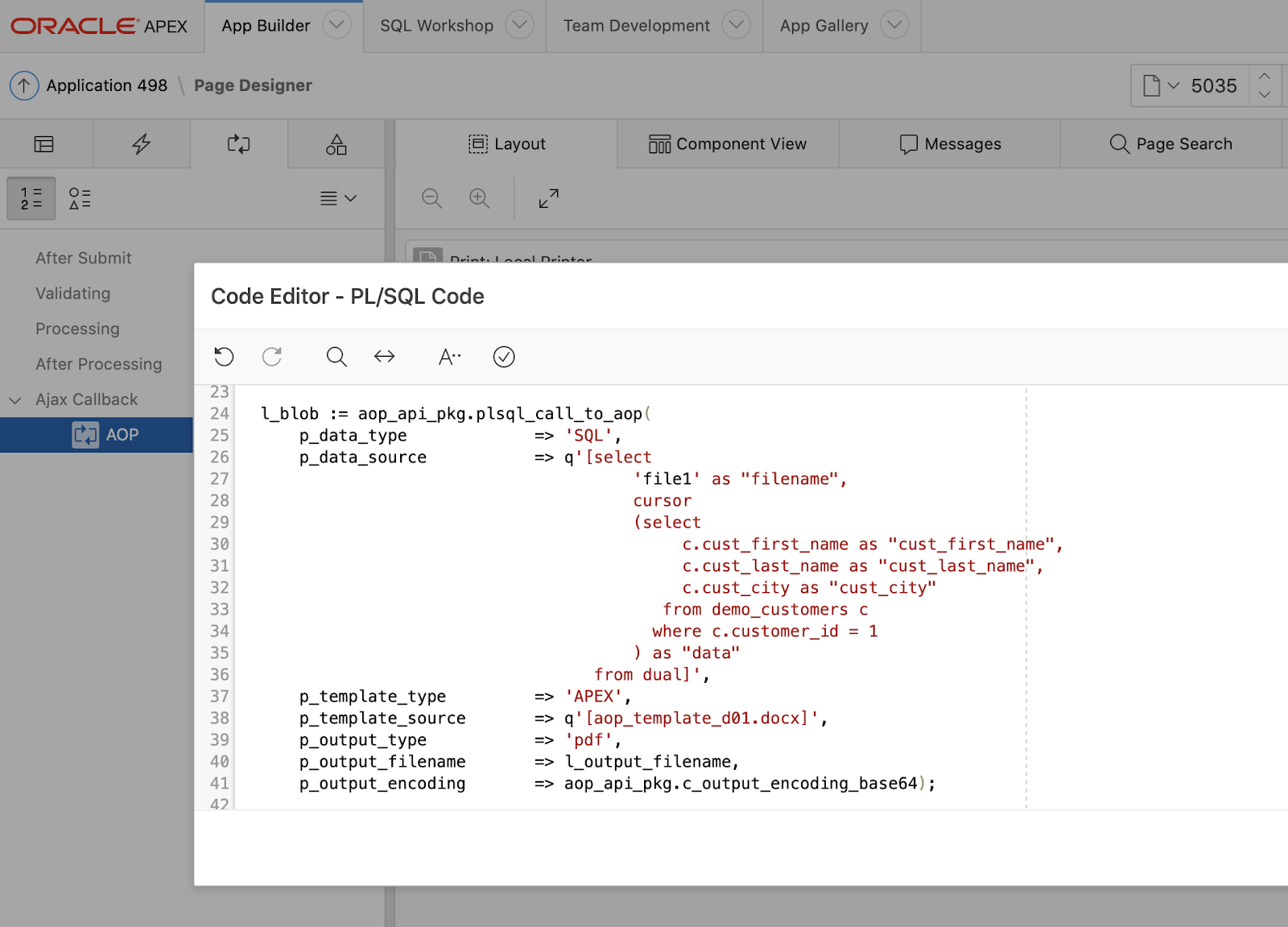Image resolution: width=1288 pixels, height=927 pixels.
Task: Open the Team Development tab
Action: coord(637,26)
